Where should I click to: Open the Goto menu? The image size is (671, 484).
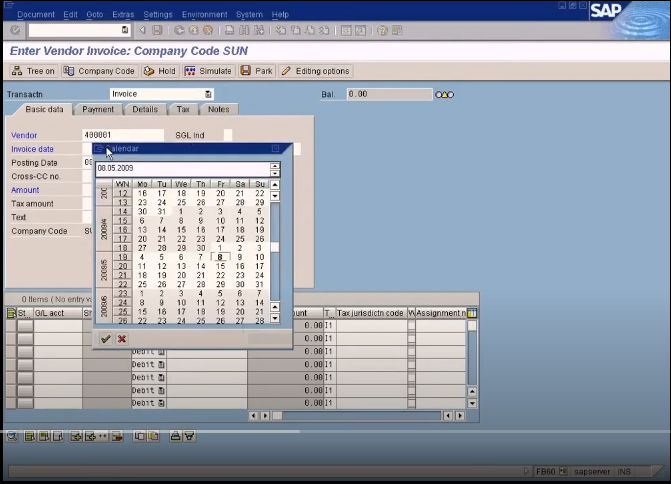click(95, 15)
